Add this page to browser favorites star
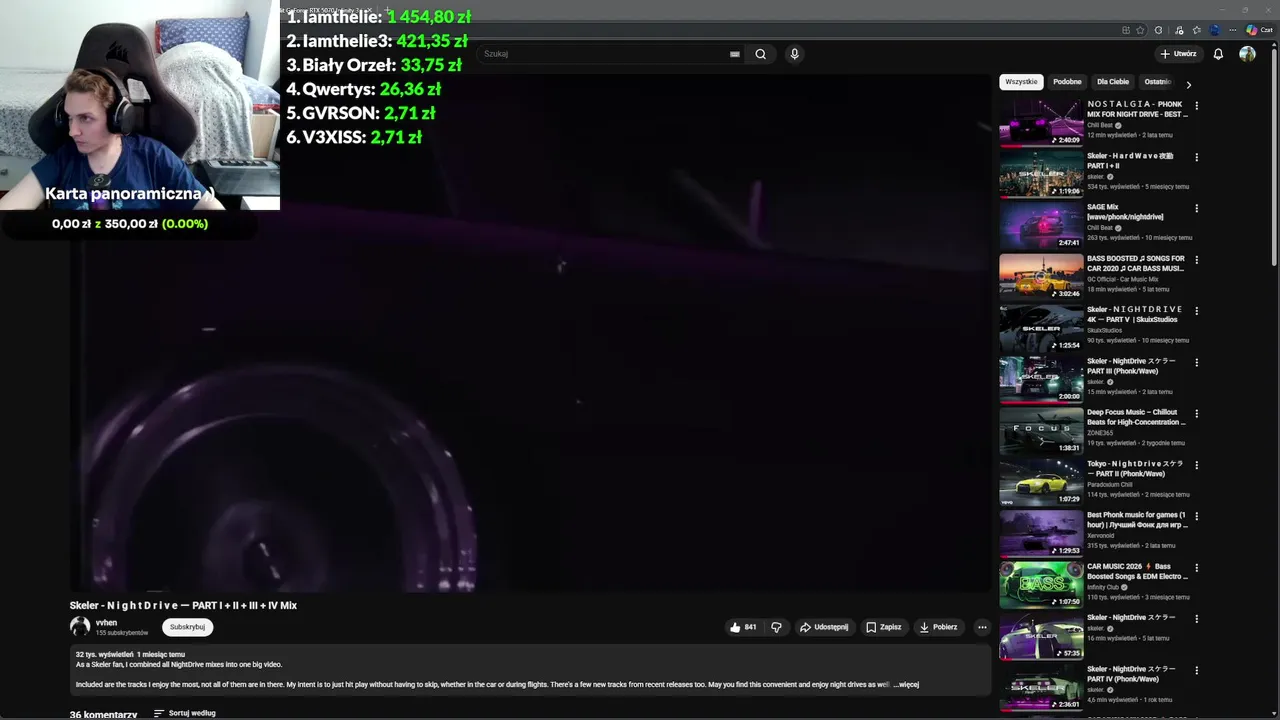 (x=1140, y=30)
